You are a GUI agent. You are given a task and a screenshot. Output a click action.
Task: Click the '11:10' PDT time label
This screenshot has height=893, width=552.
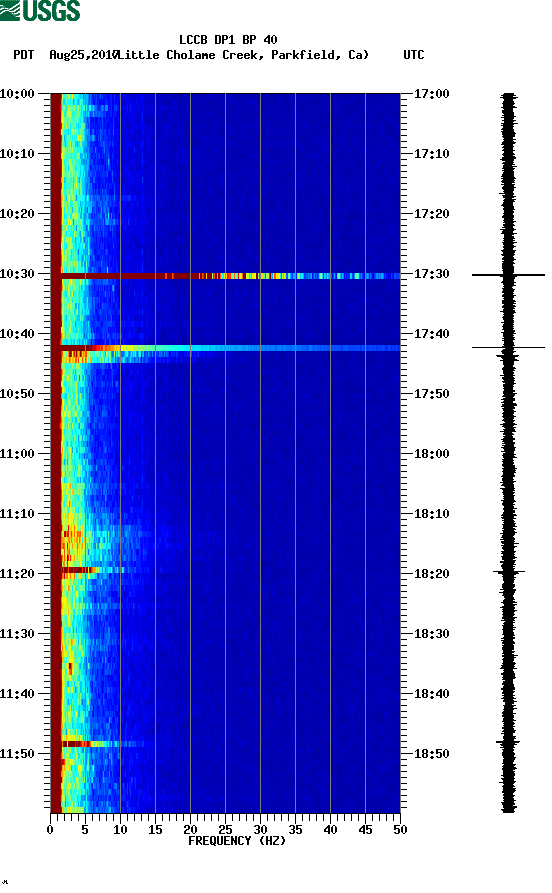[17, 514]
